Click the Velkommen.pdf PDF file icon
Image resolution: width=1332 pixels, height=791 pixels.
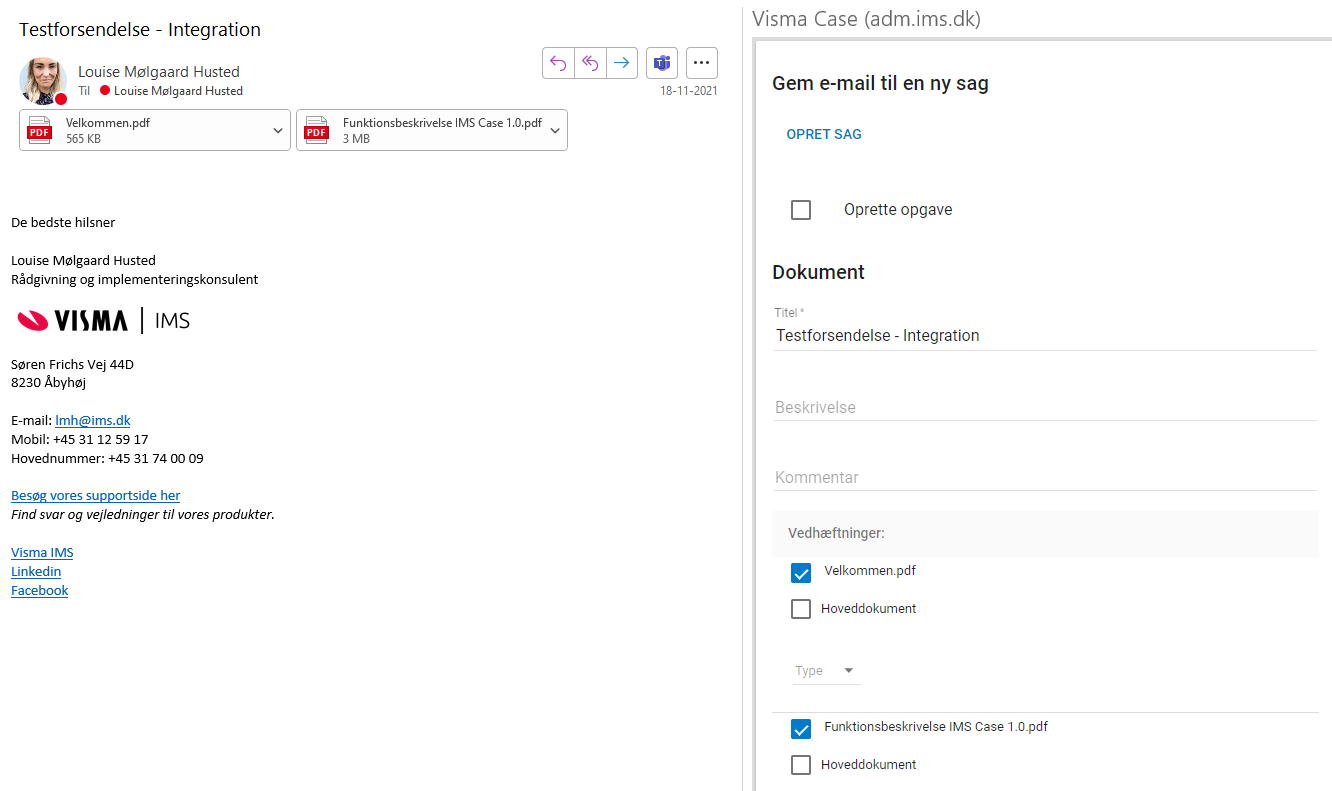39,130
